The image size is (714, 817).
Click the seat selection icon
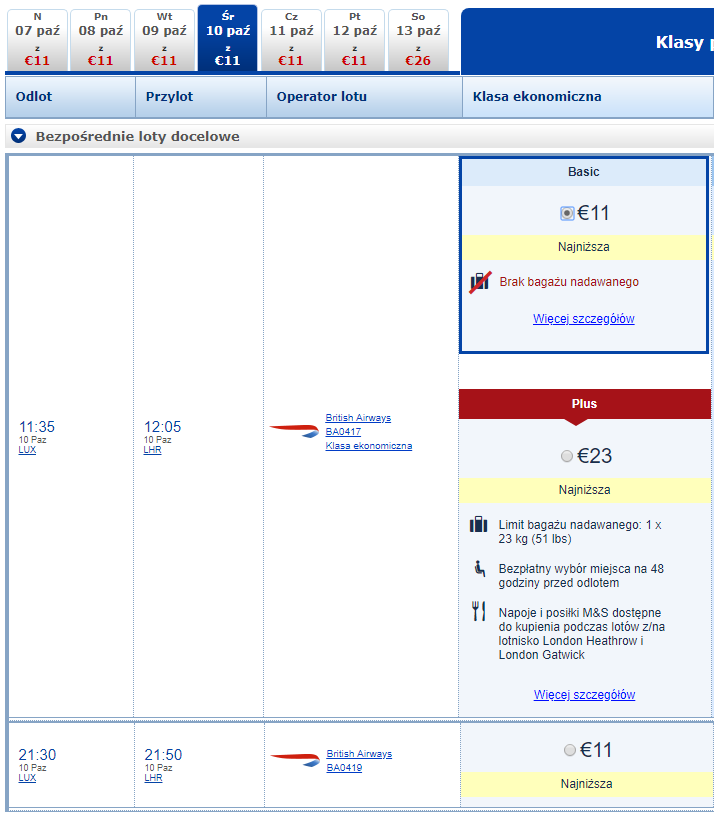pos(479,568)
